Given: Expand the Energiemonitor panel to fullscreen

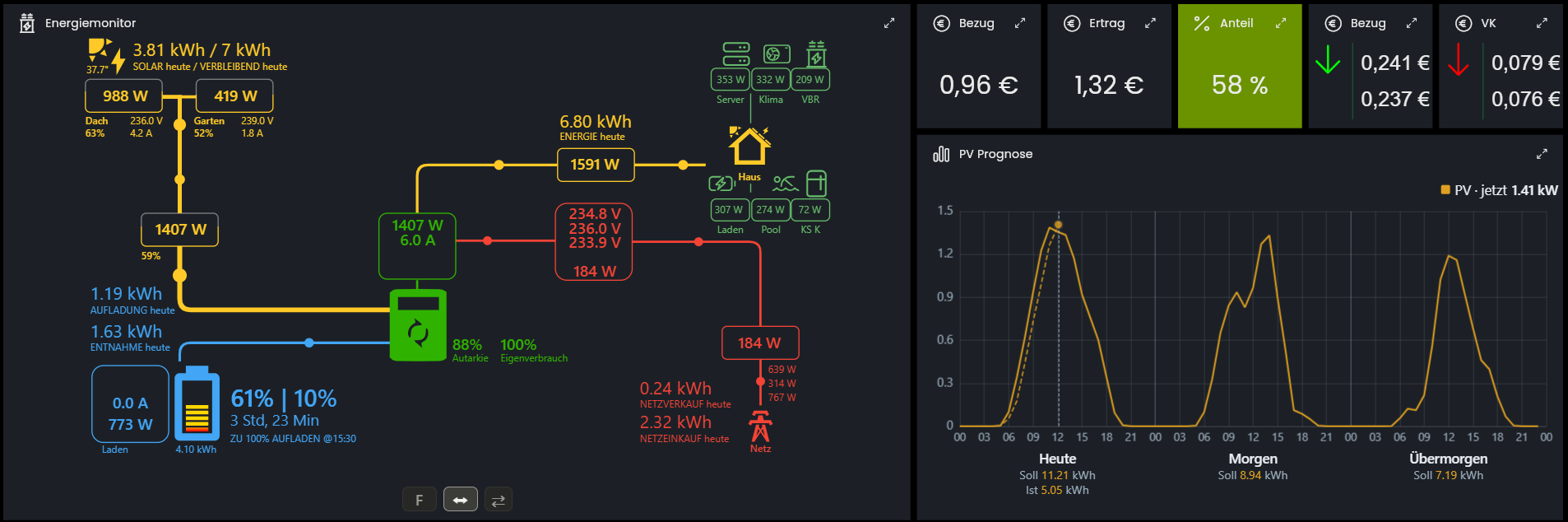Looking at the screenshot, I should [x=889, y=23].
